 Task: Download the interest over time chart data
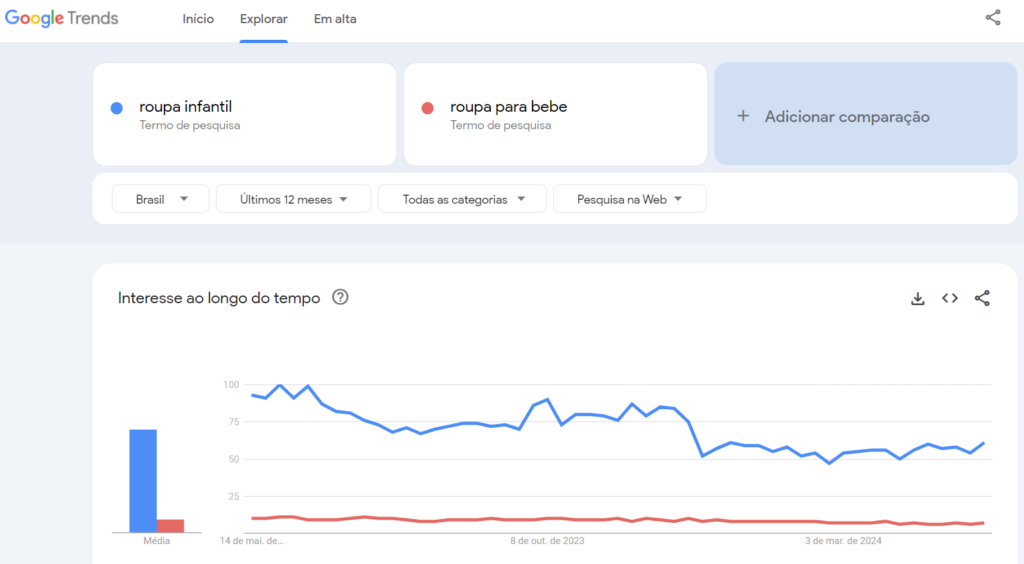918,298
